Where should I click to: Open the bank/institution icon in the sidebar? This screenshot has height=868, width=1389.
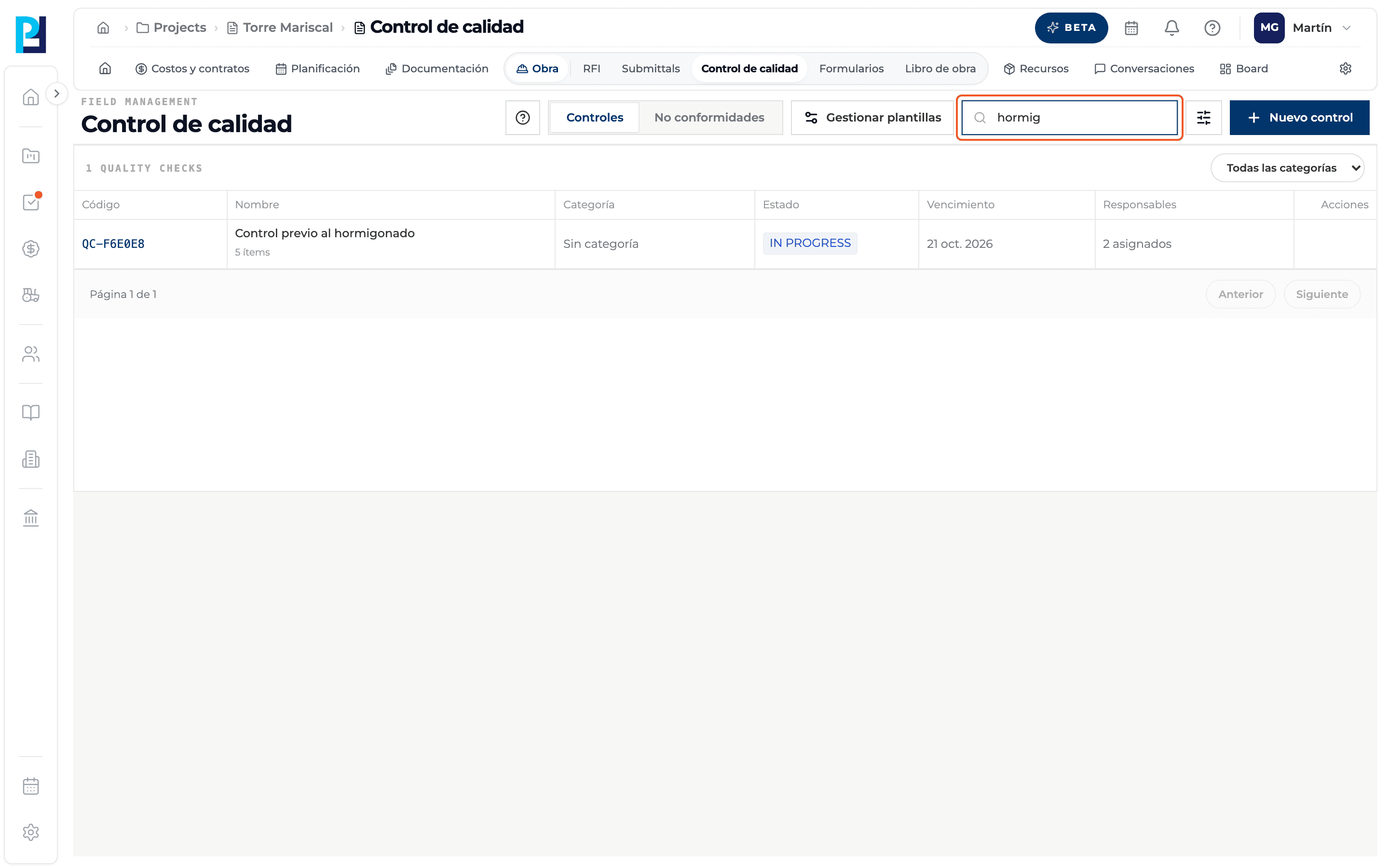coord(31,518)
